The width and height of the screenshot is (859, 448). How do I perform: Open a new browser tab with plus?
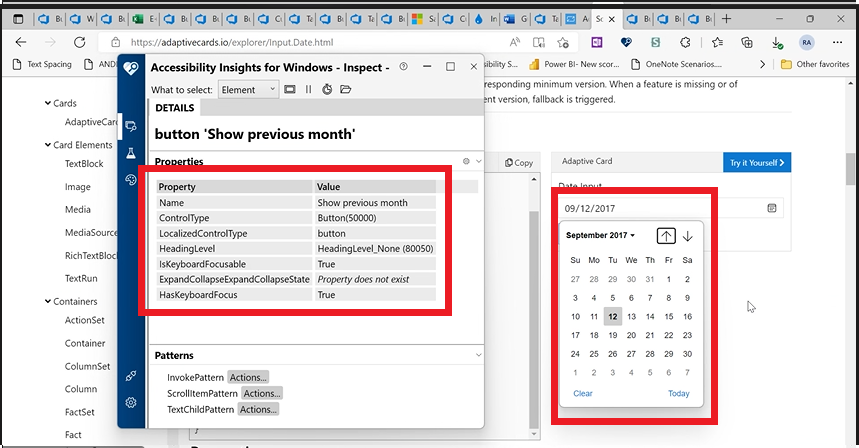(x=726, y=19)
